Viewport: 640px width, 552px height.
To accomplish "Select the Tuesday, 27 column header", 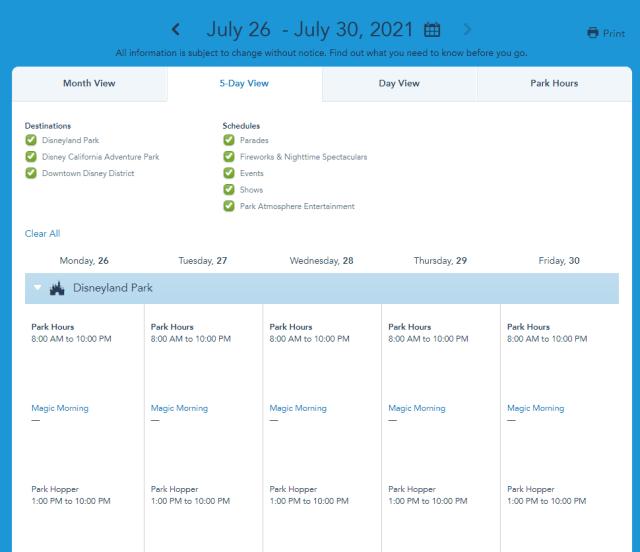I will click(203, 260).
